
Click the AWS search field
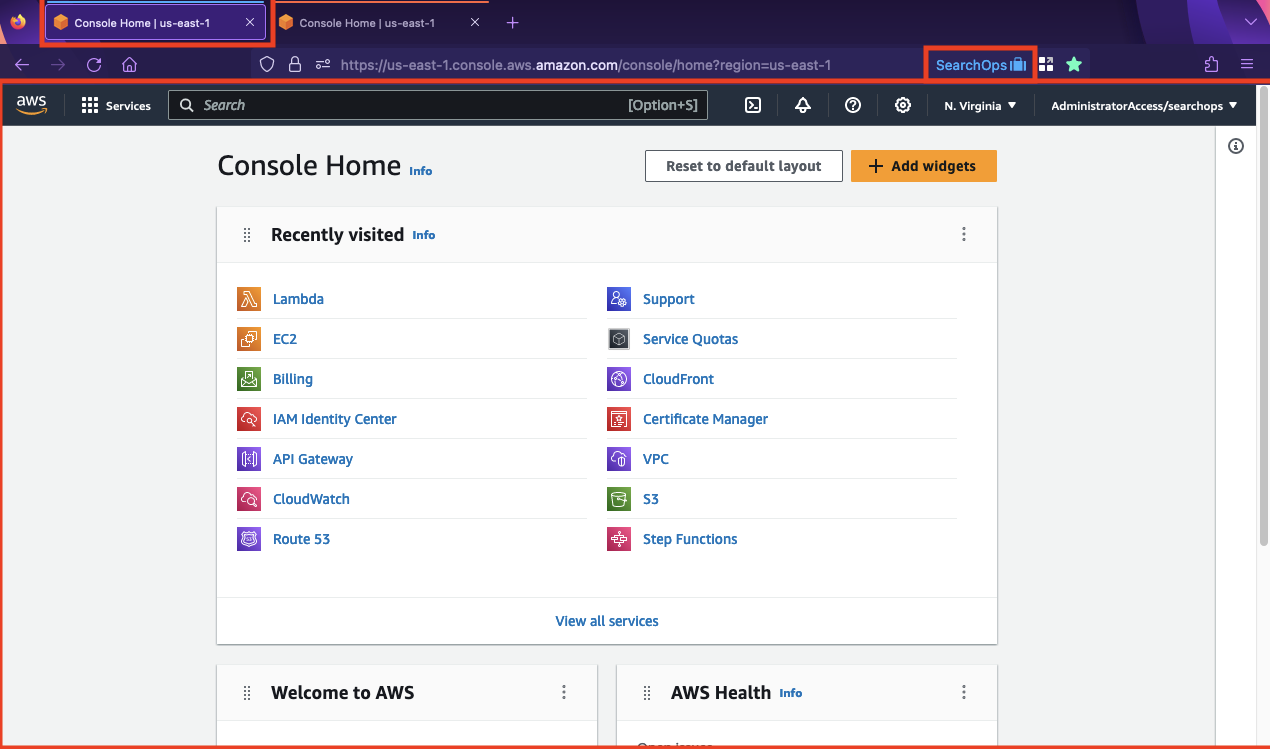[x=438, y=105]
